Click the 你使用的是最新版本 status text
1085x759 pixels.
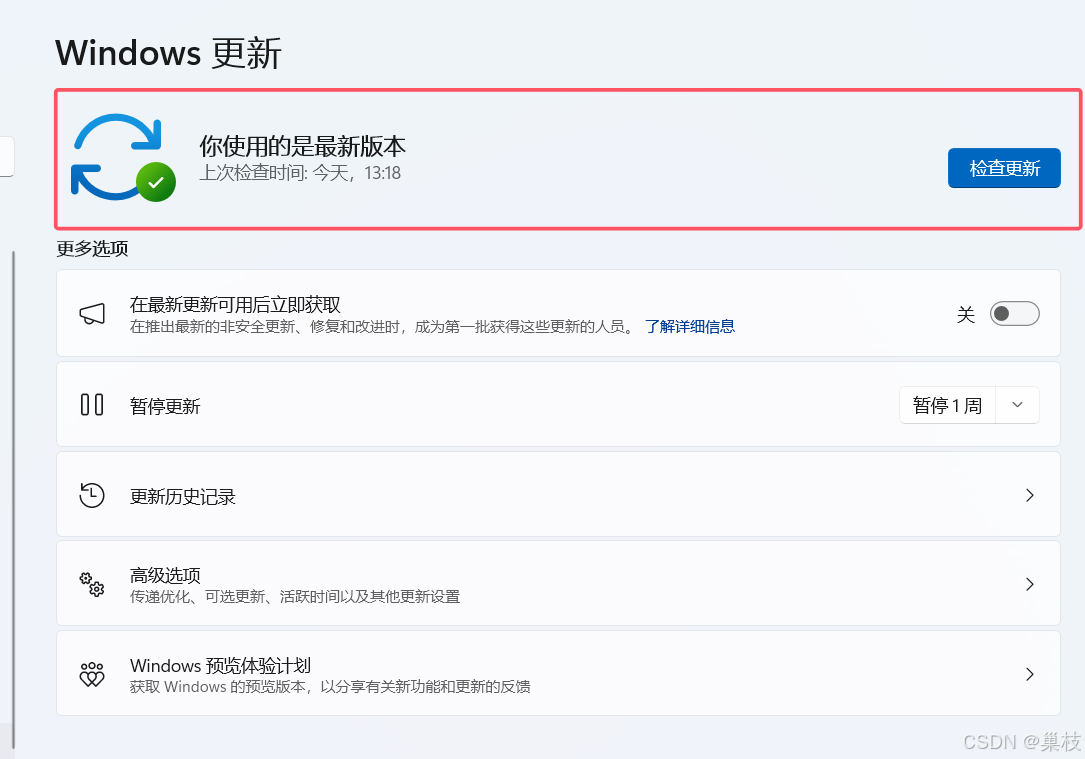[x=302, y=146]
